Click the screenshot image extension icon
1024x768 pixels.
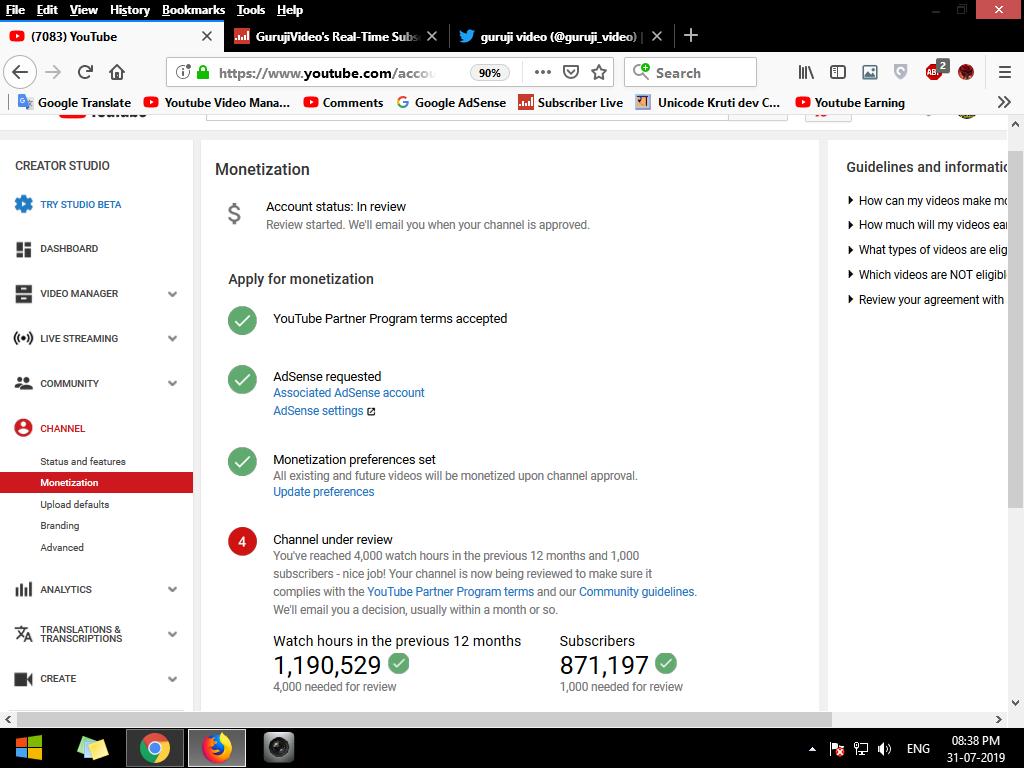click(870, 72)
